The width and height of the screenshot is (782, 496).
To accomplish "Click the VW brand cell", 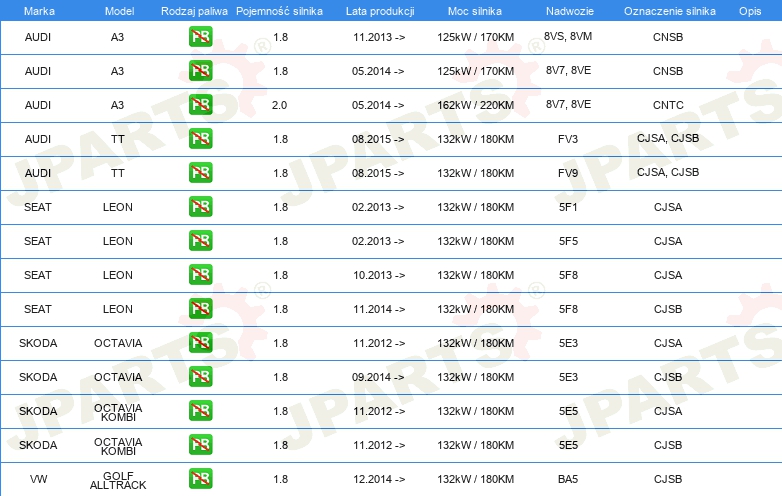I will (38, 479).
